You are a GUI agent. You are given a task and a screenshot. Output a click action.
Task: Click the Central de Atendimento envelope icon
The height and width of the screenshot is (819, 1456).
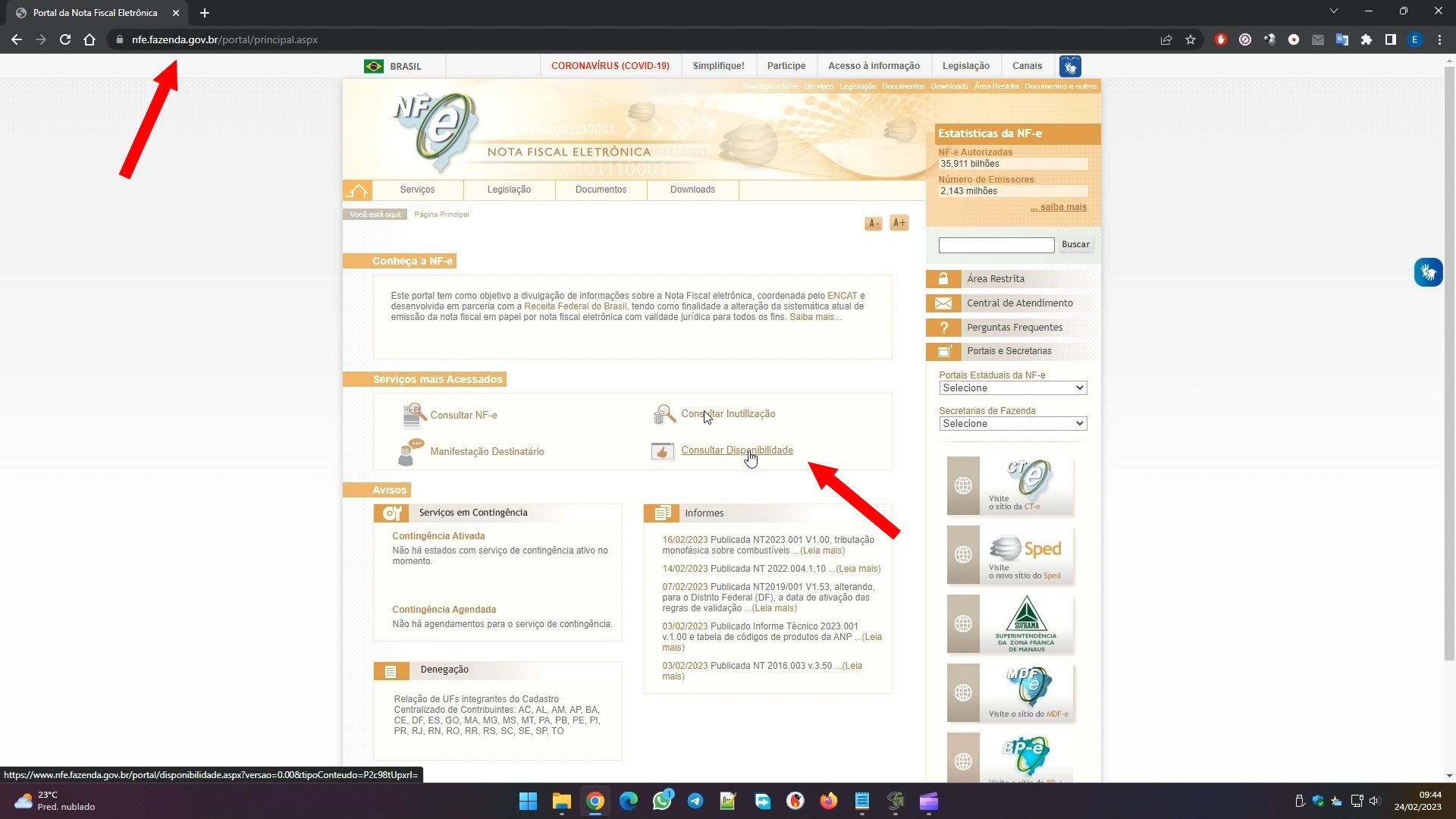point(943,303)
